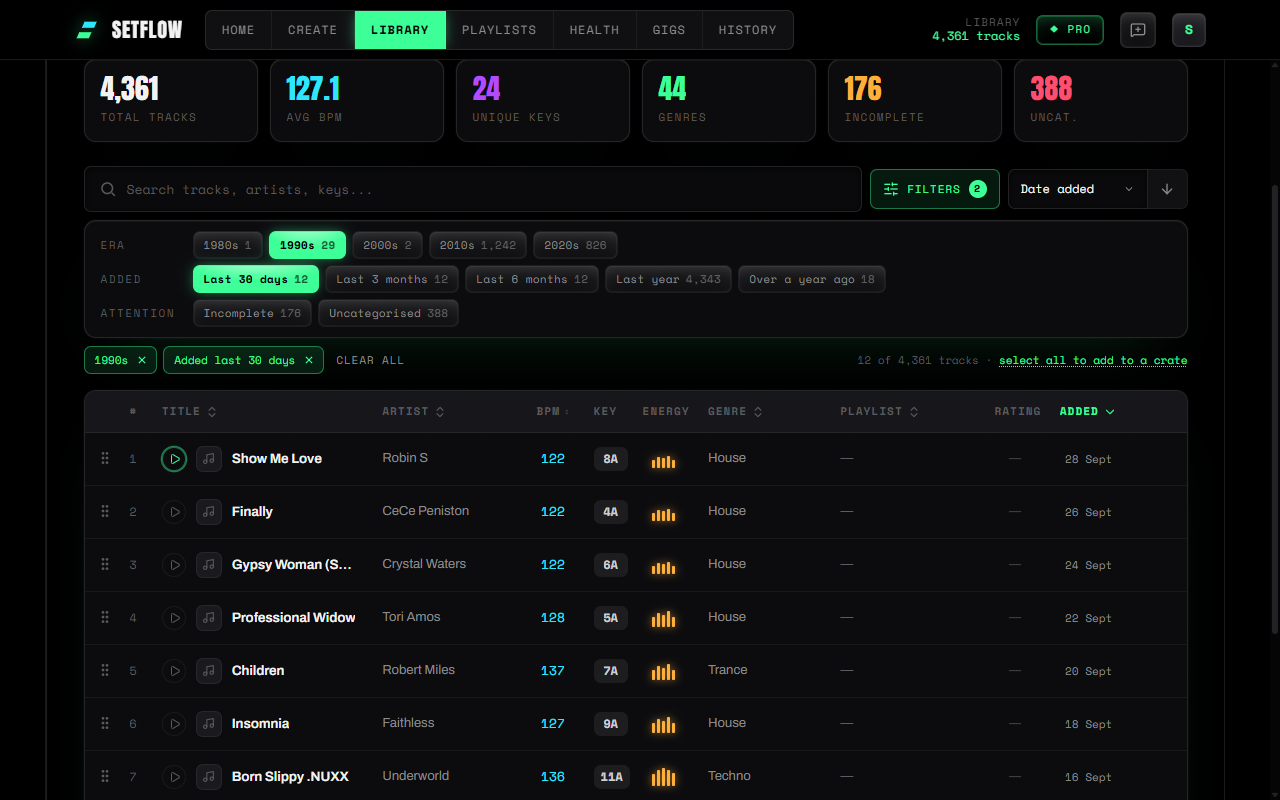Play the track Insomnia
The image size is (1280, 800).
(x=174, y=724)
